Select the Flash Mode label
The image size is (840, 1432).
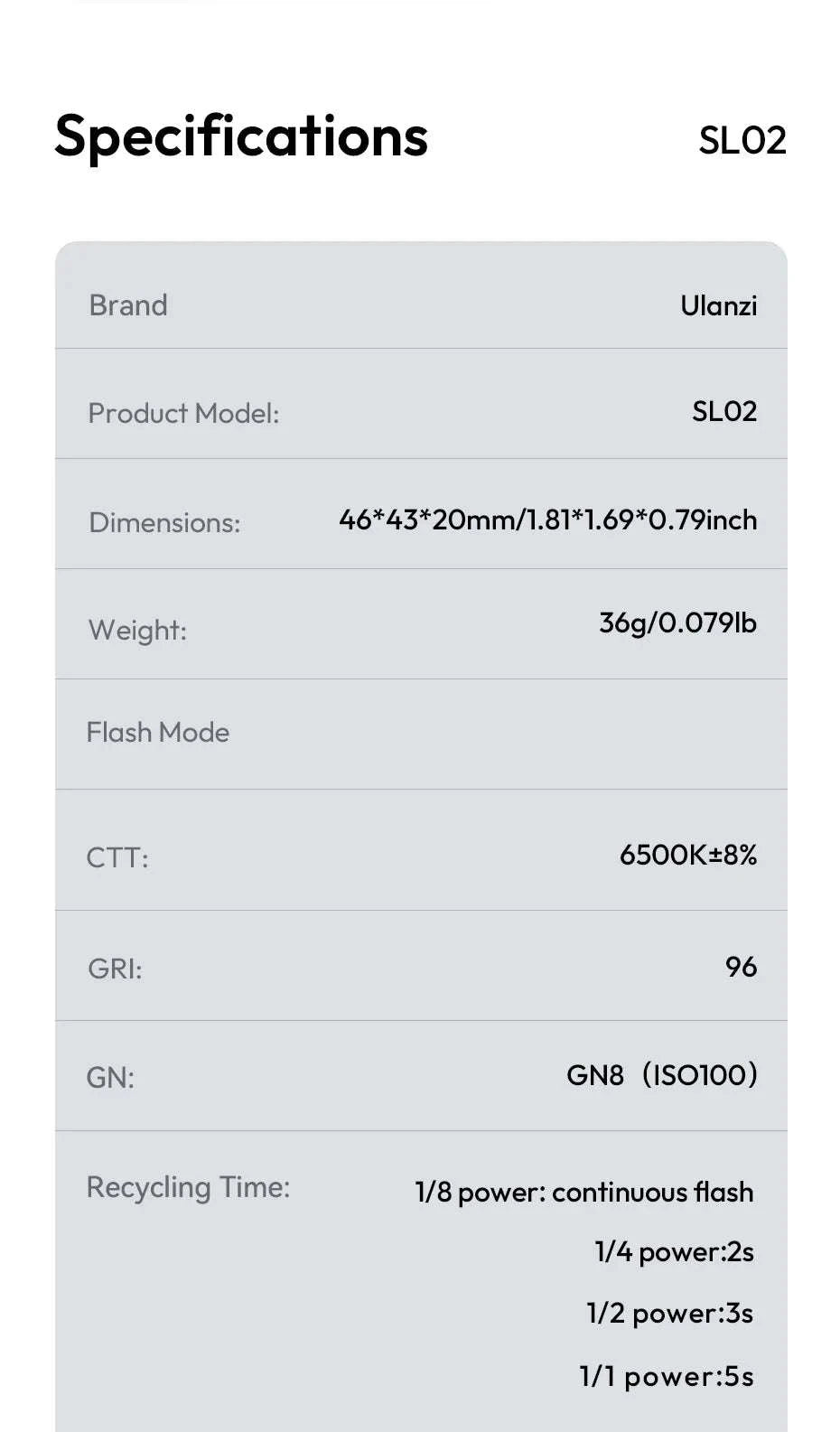pyautogui.click(x=158, y=732)
